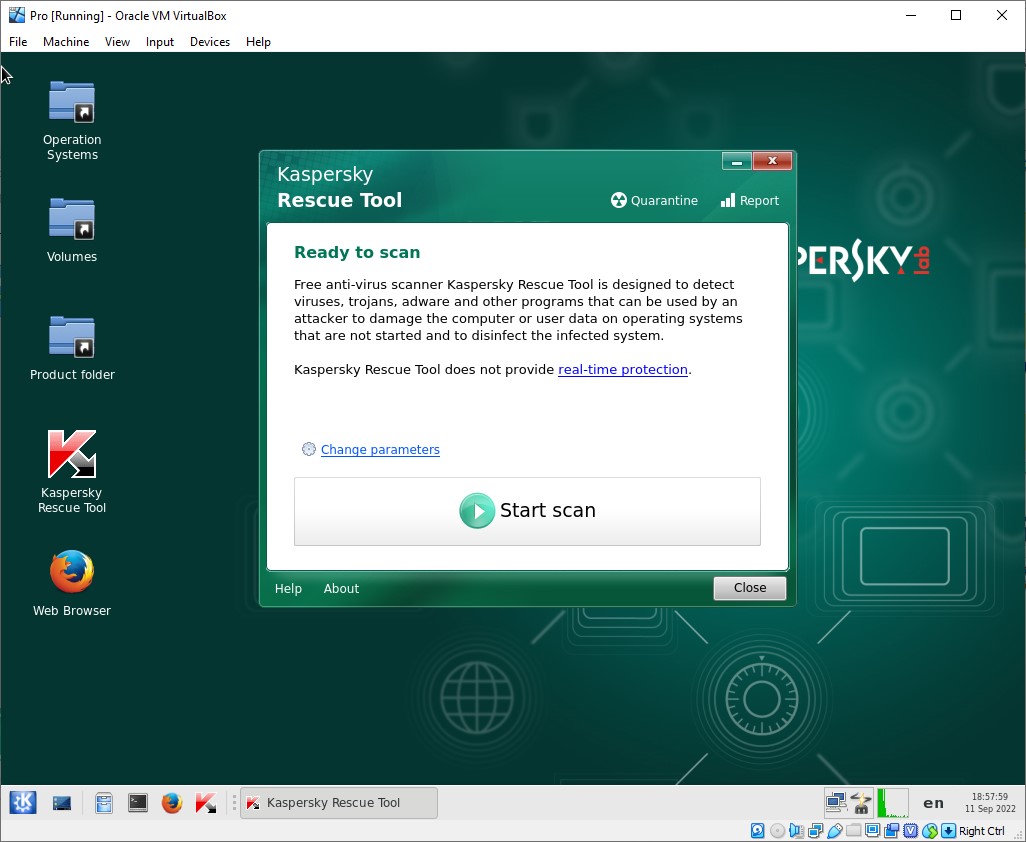Select the Operation Systems desktop folder

click(72, 120)
